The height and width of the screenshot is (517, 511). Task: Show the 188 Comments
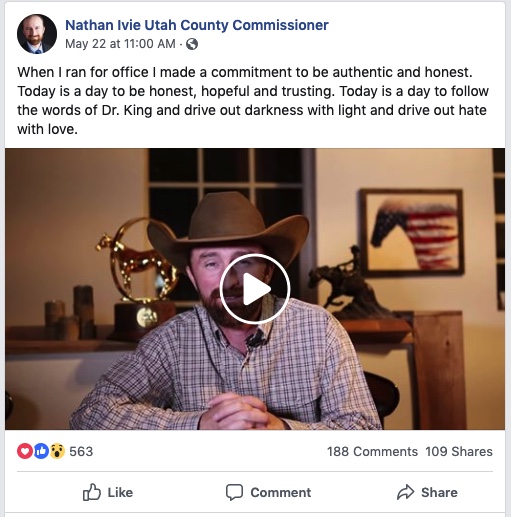click(372, 451)
